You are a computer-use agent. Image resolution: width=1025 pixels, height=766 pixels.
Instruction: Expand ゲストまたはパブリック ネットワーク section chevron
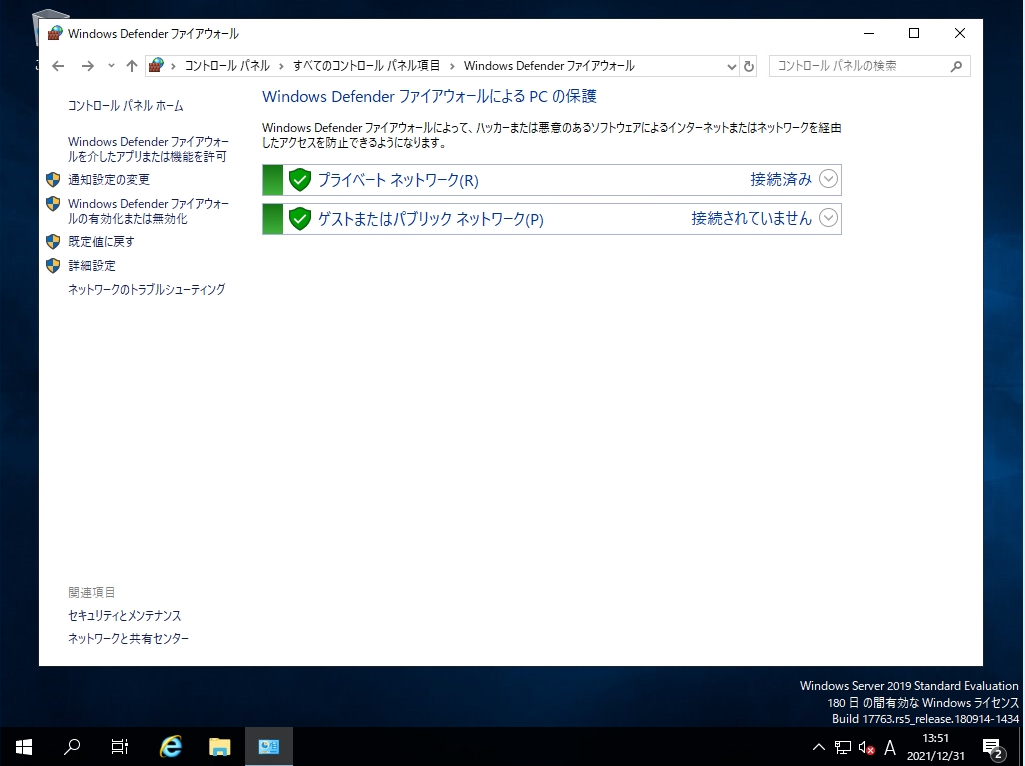click(828, 218)
